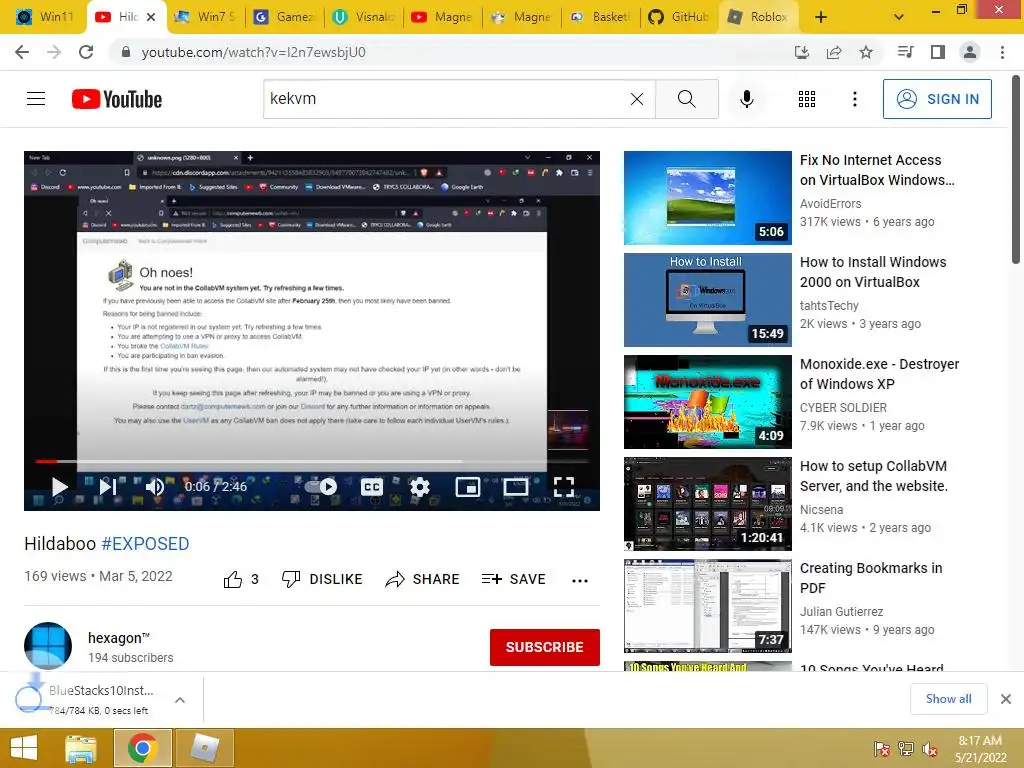Click the install/download page icon in address bar
This screenshot has width=1024, height=768.
pyautogui.click(x=801, y=52)
